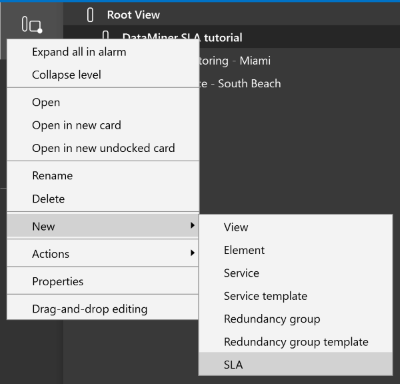400x384 pixels.
Task: Expand the New submenu arrow
Action: click(x=192, y=226)
